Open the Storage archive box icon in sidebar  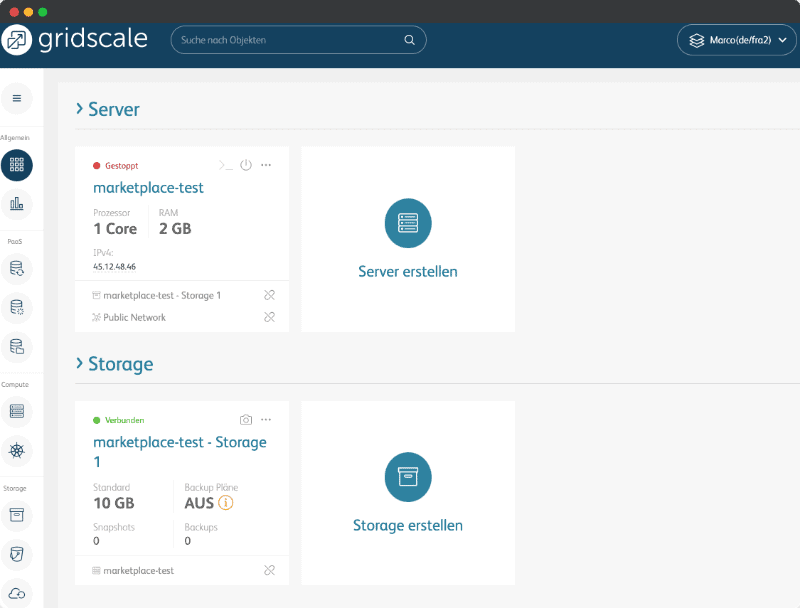coord(17,515)
